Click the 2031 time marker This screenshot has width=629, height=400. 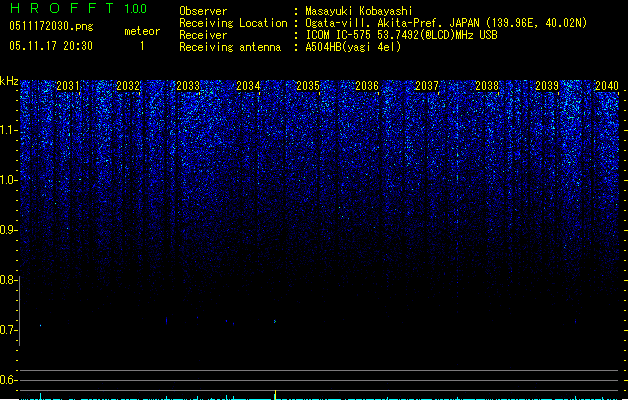pos(68,86)
